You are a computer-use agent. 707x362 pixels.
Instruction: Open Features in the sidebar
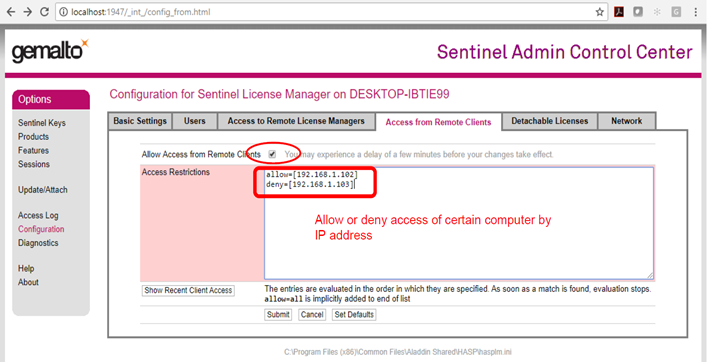tap(33, 150)
